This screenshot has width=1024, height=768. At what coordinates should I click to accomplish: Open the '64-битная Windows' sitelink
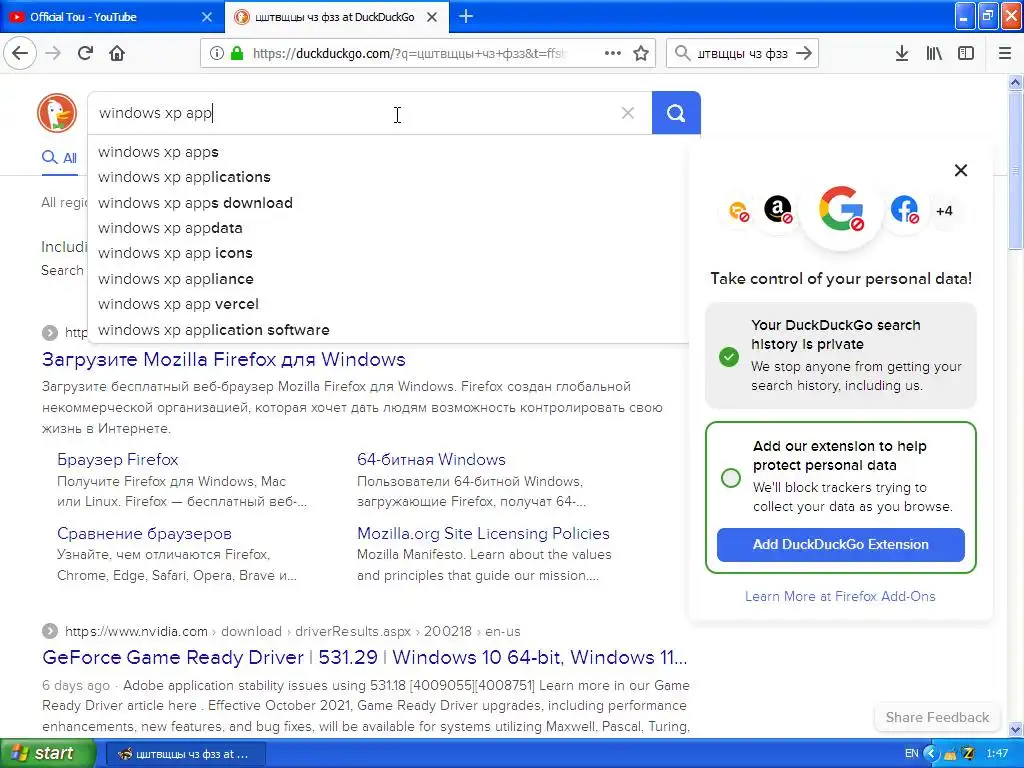tap(431, 459)
